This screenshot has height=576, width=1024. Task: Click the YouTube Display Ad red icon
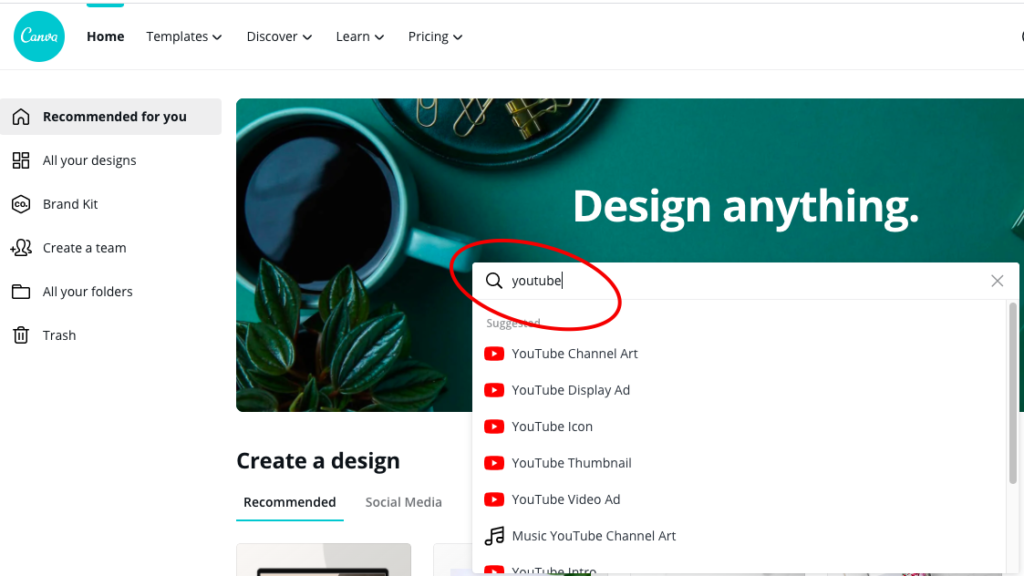[x=494, y=391]
